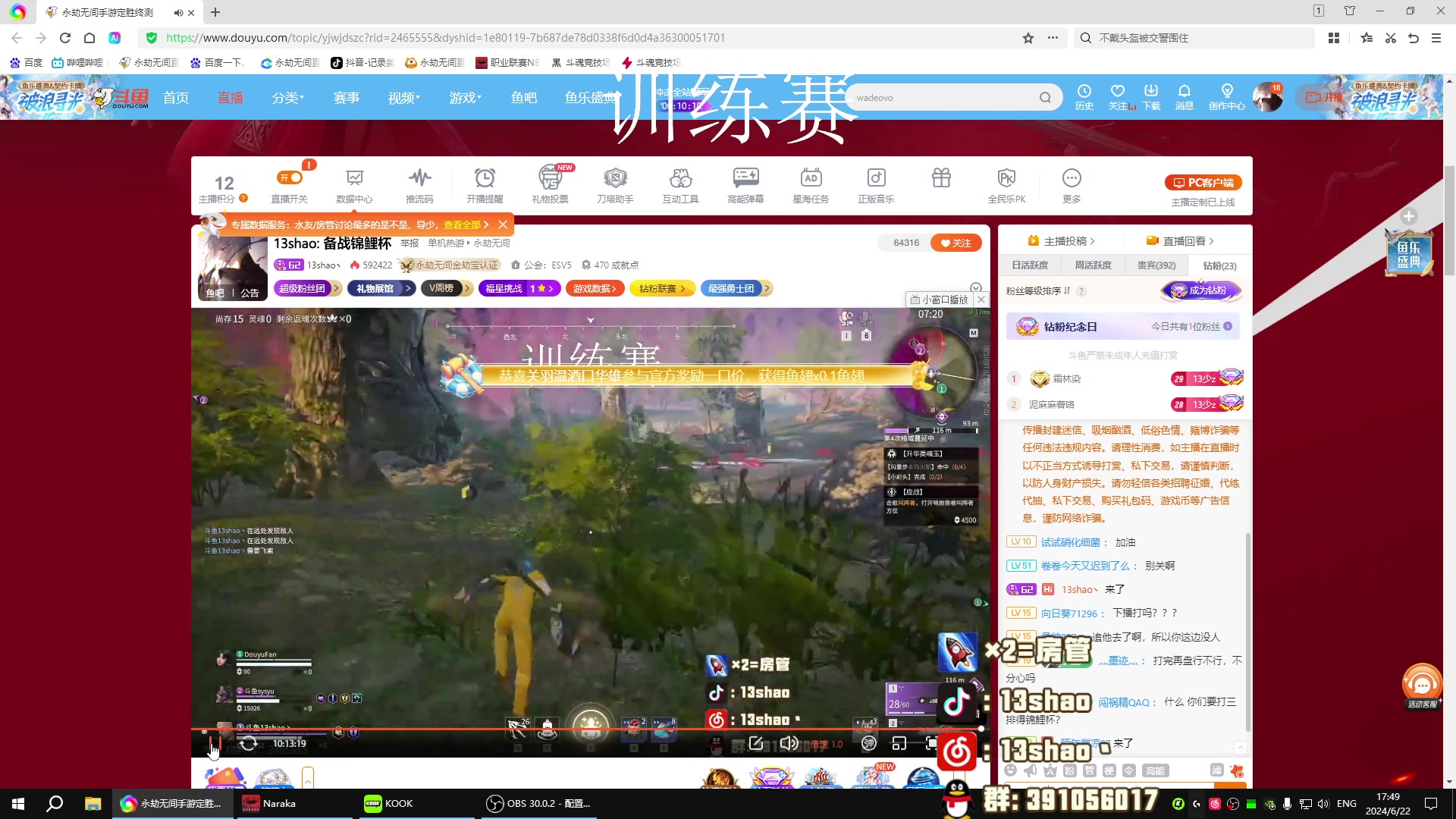
Task: Open 开播提醒 broadcast reminder
Action: pos(485,186)
